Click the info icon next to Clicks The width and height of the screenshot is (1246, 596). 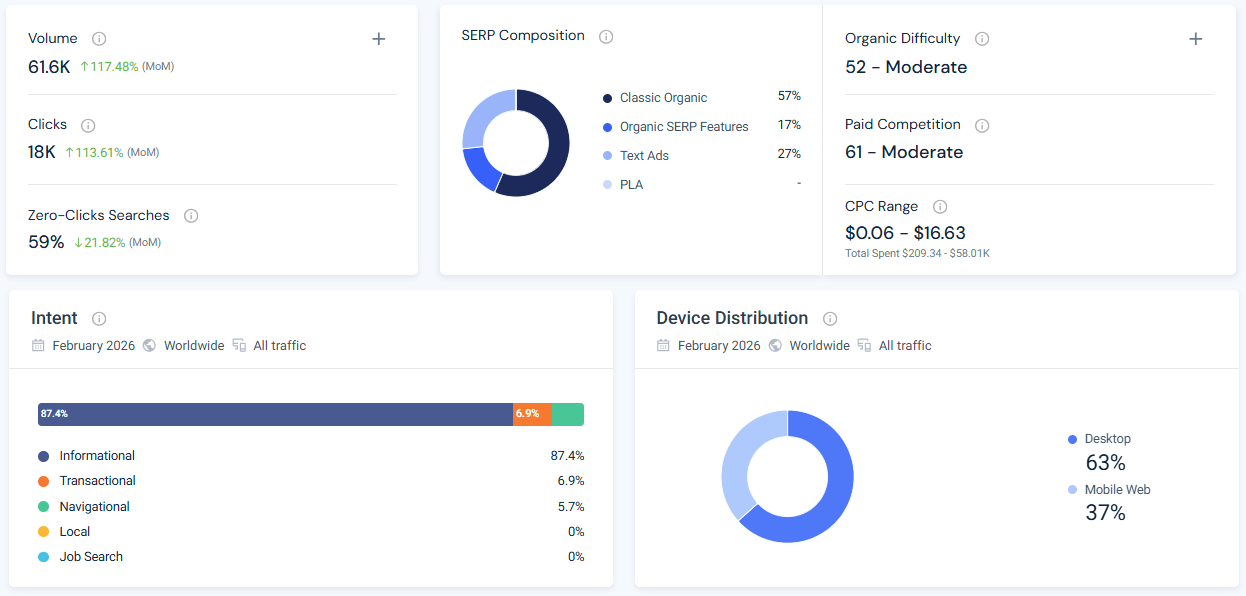pyautogui.click(x=88, y=125)
